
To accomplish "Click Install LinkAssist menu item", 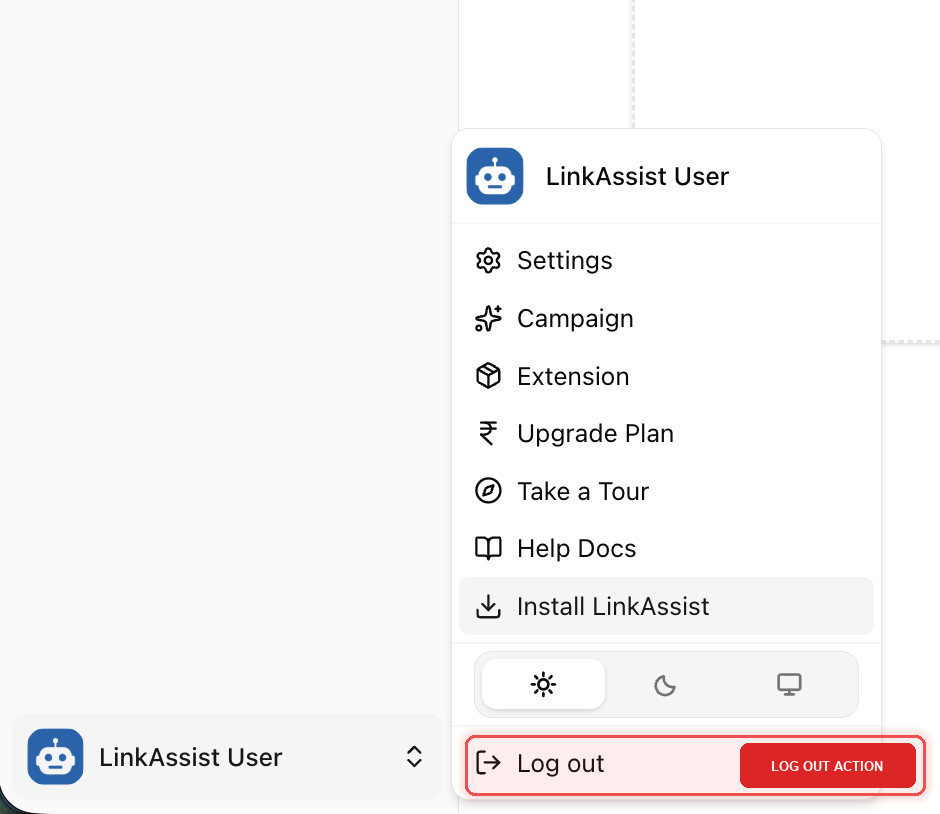I will [x=666, y=606].
